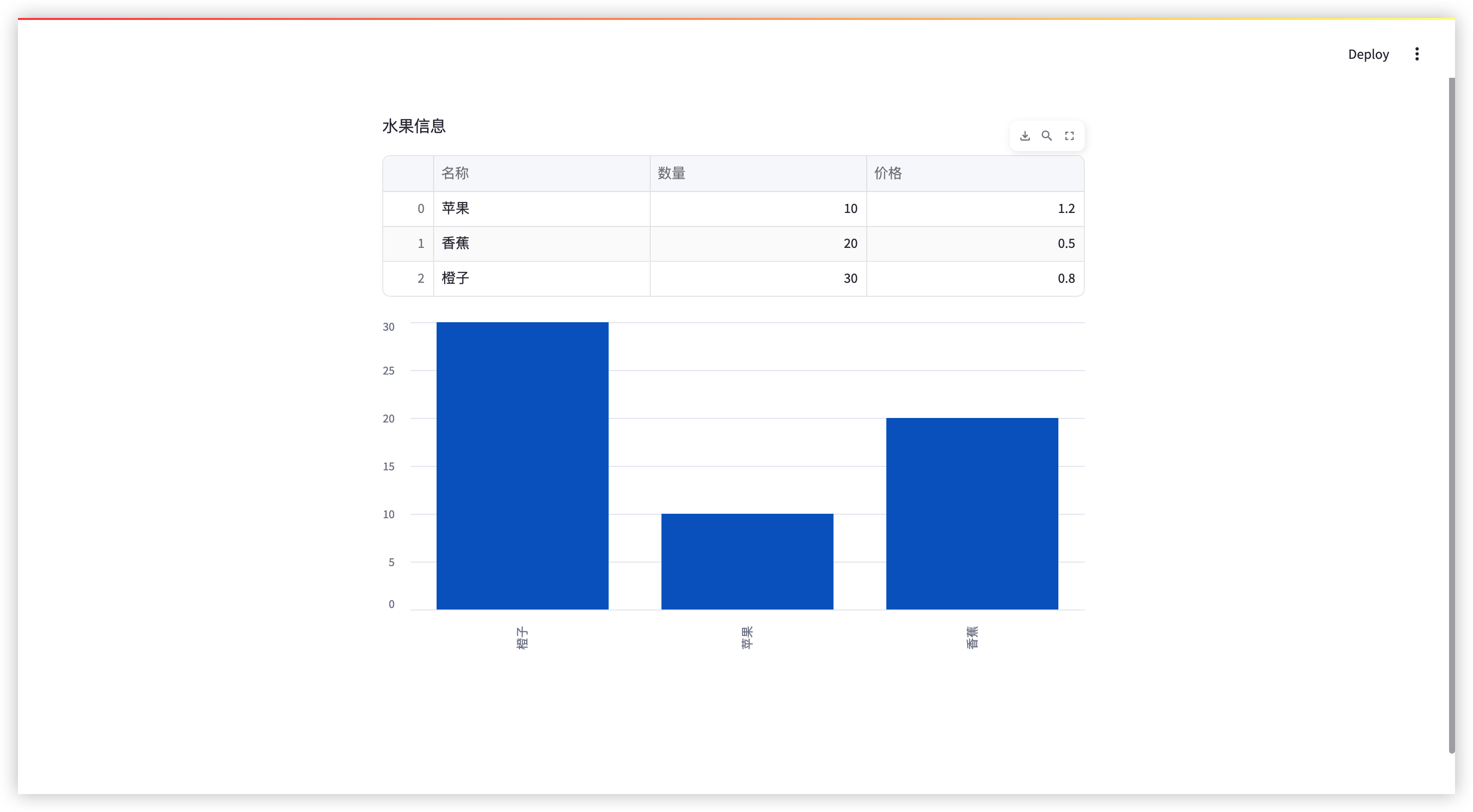
Task: Select the 苹果 name cell
Action: pos(541,208)
